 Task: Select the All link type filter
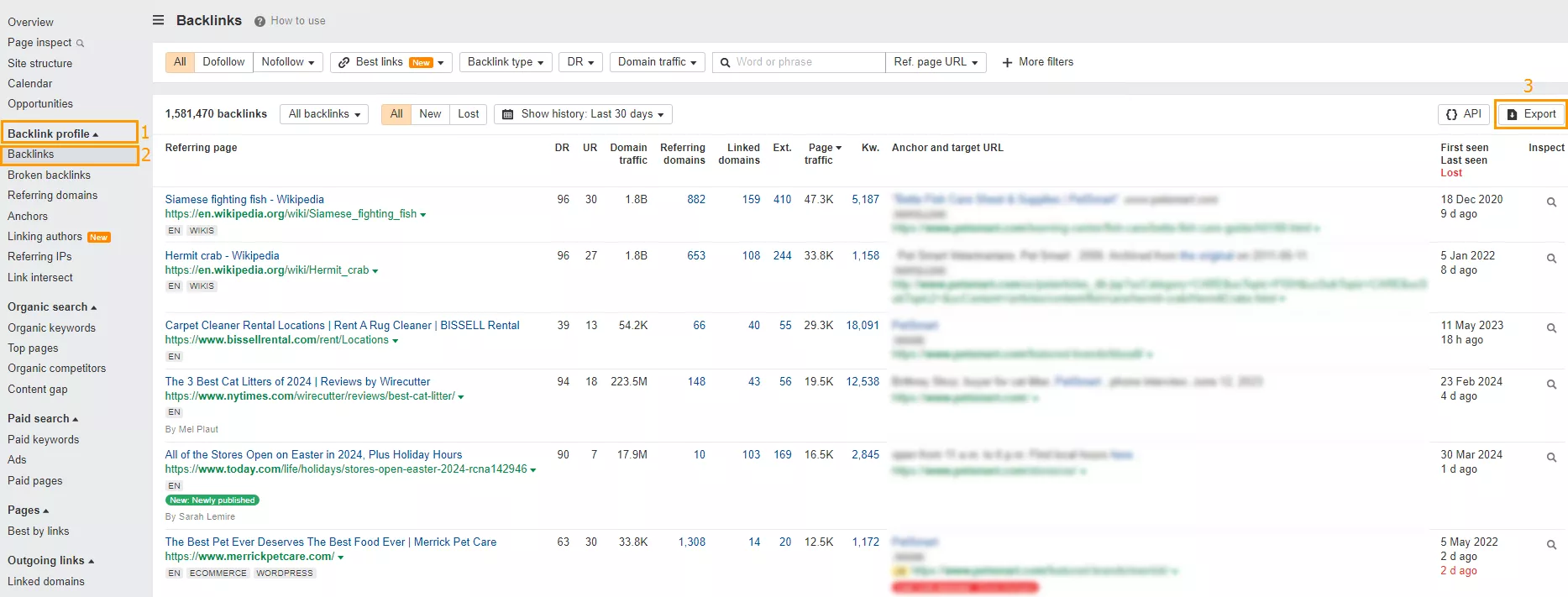[x=180, y=62]
